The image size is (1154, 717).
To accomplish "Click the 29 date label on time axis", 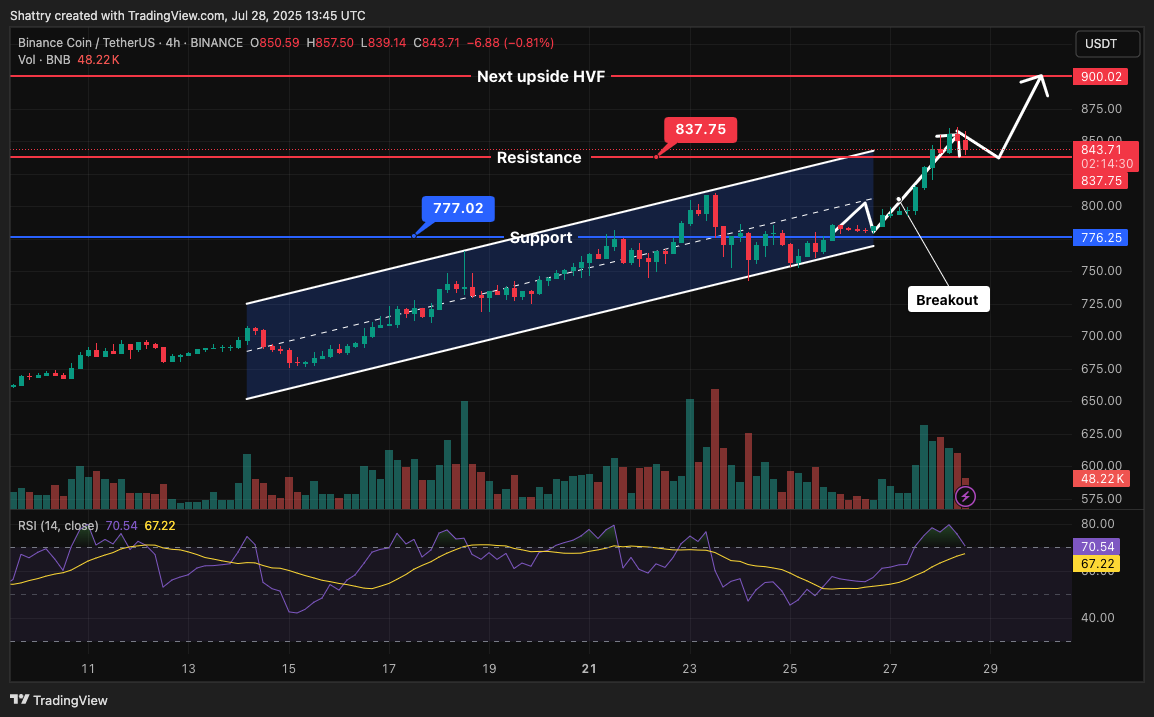I will point(991,668).
